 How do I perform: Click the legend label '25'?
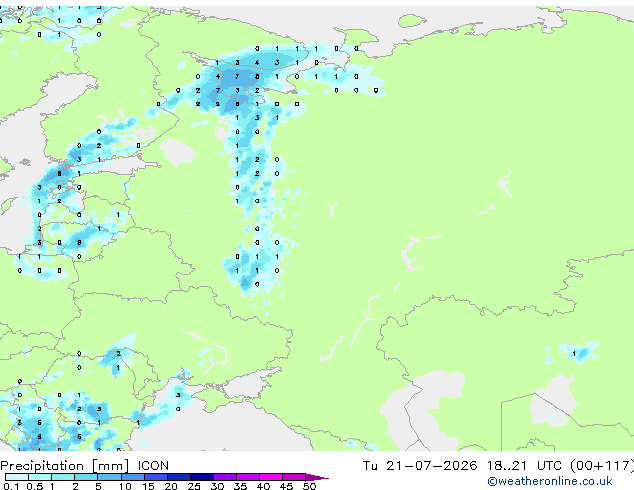194,486
